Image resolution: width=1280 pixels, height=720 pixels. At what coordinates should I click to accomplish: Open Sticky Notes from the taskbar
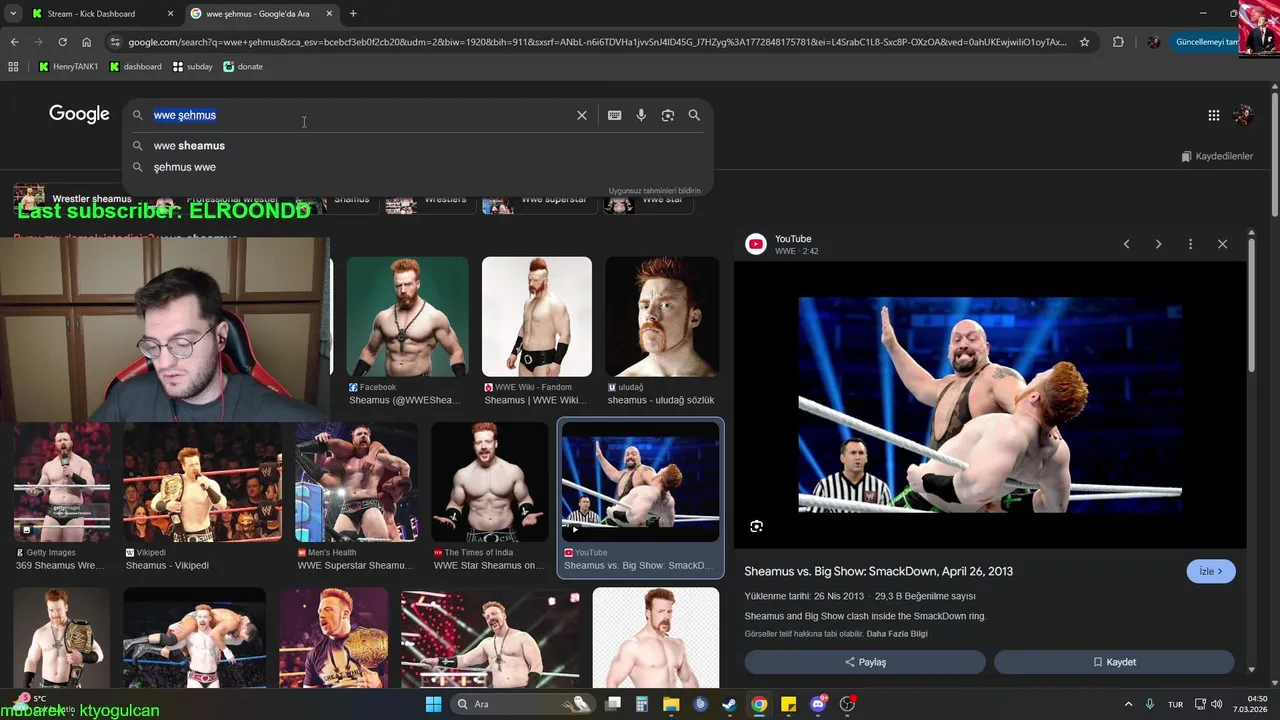(789, 704)
